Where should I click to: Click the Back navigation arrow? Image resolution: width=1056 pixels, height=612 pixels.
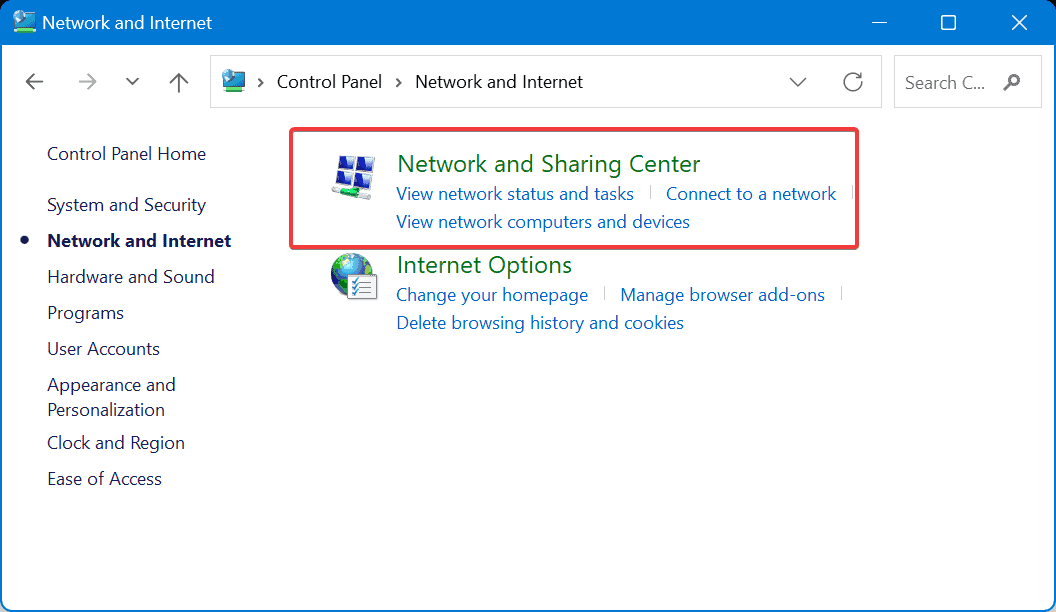34,82
